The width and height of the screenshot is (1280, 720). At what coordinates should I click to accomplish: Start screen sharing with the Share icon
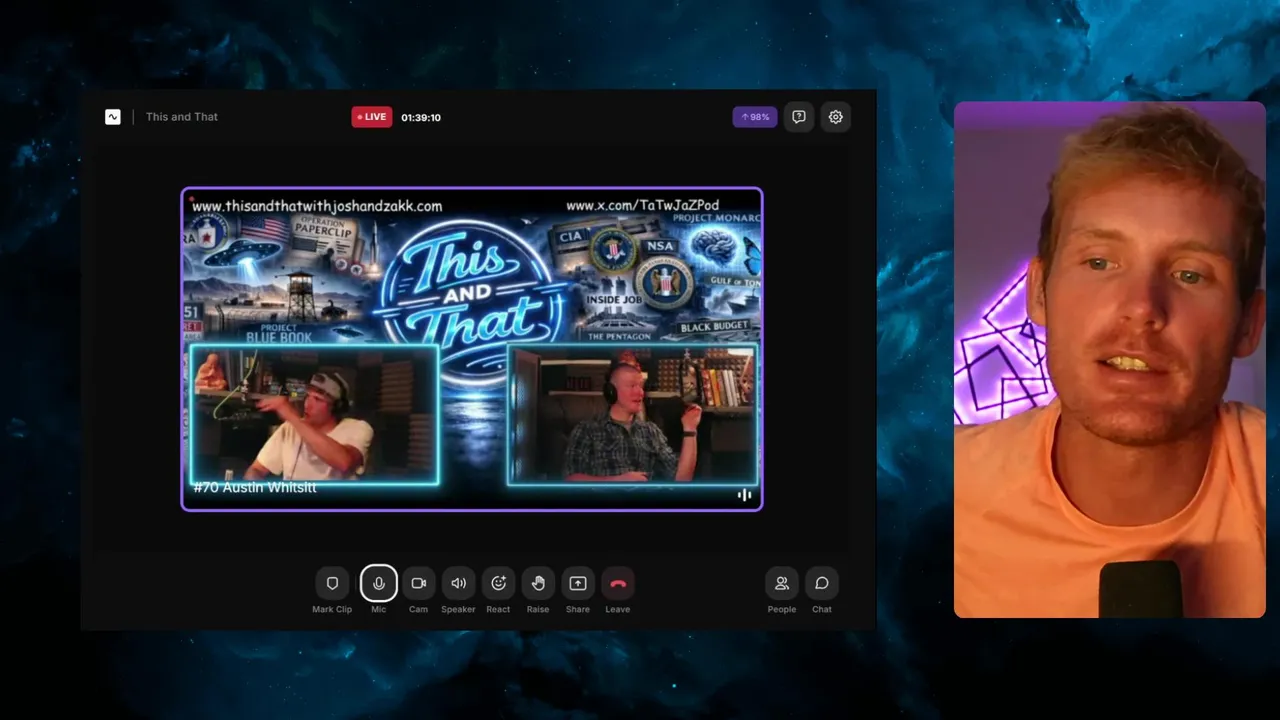pyautogui.click(x=578, y=583)
